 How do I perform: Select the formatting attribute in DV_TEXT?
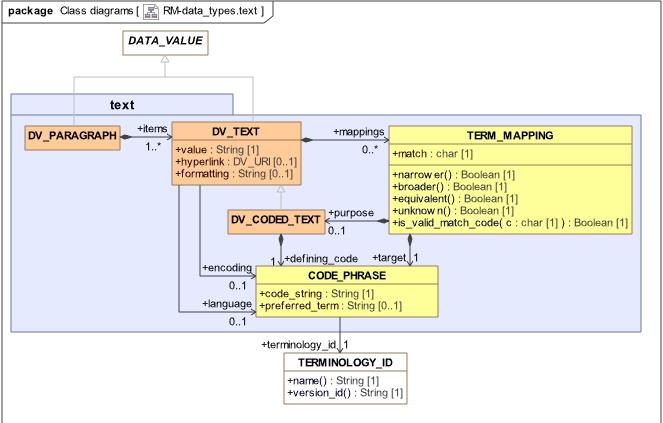[234, 173]
